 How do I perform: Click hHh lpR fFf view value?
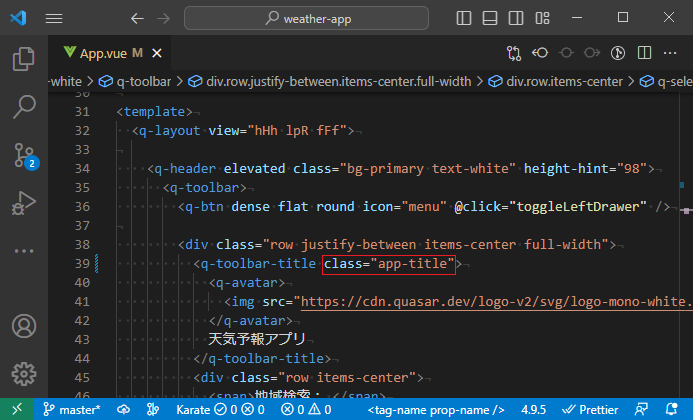click(x=297, y=131)
